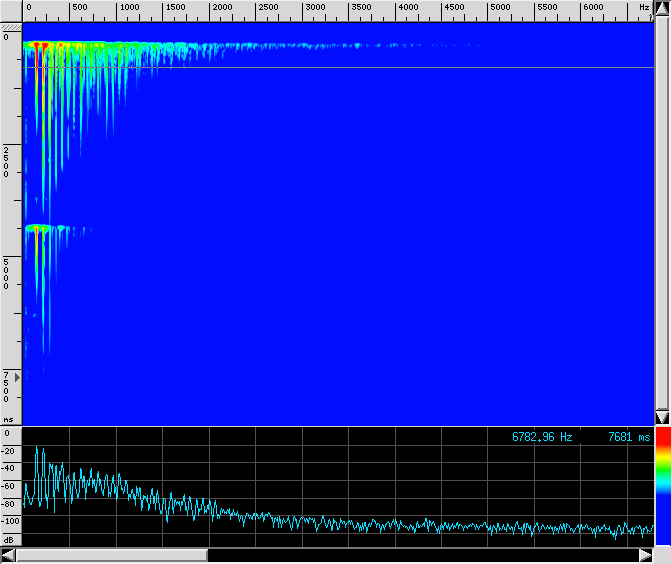Click the horizontal scrollbar left arrow
671x564 pixels.
click(8, 555)
